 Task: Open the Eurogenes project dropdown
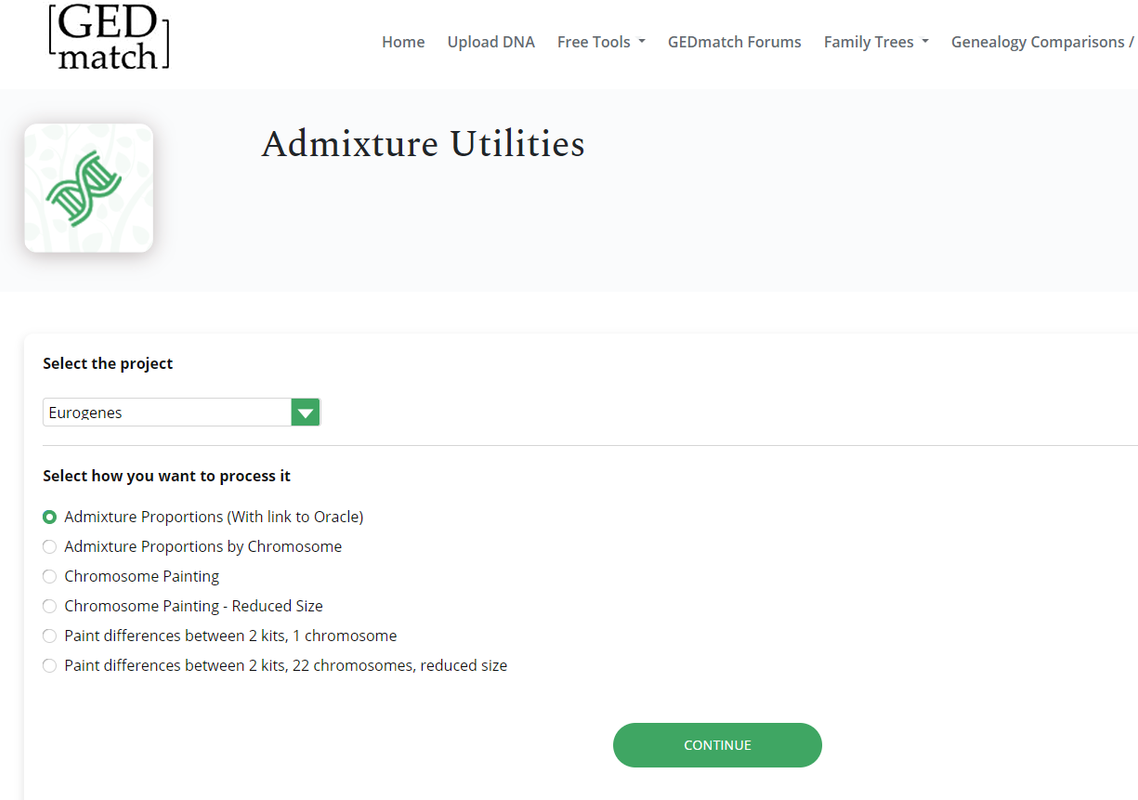181,412
